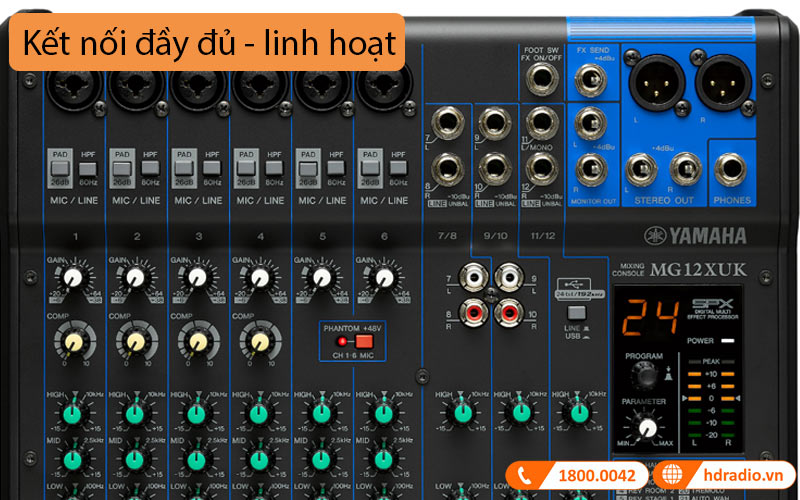Click the channel 1 GAIN knob

coord(73,278)
